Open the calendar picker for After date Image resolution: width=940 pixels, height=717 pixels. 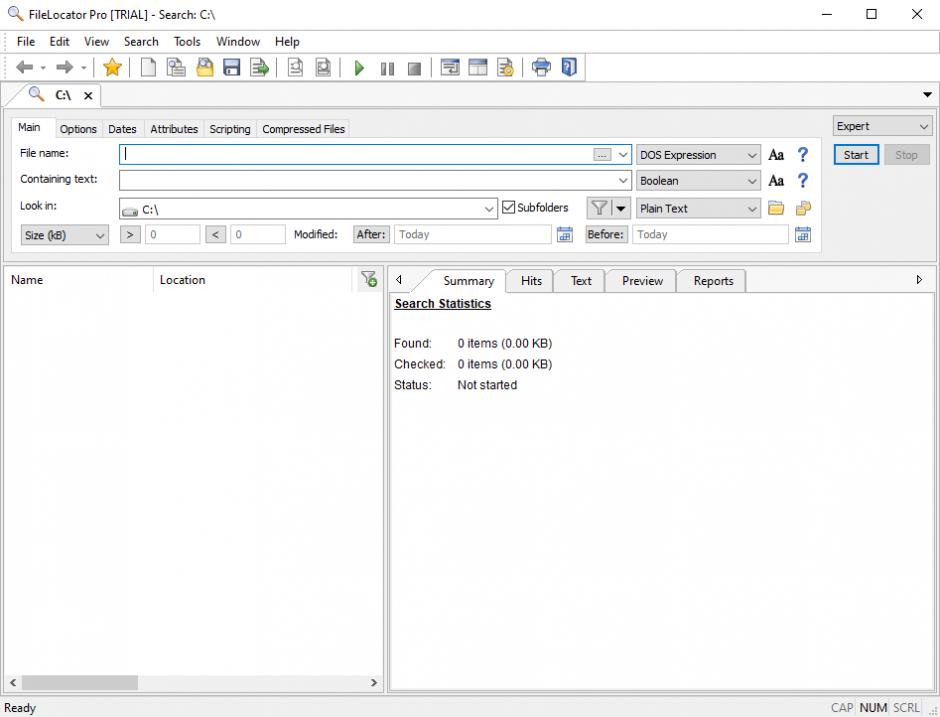[565, 234]
